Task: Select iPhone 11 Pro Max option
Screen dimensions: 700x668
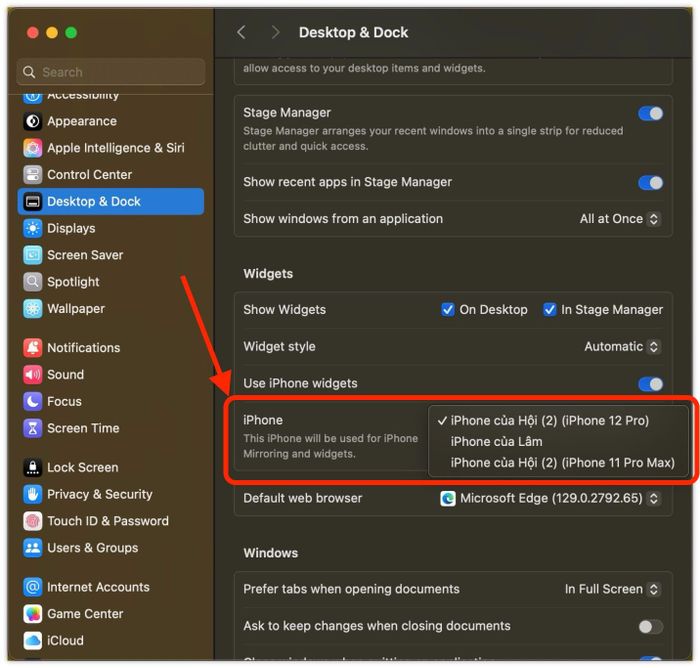Action: pos(562,462)
